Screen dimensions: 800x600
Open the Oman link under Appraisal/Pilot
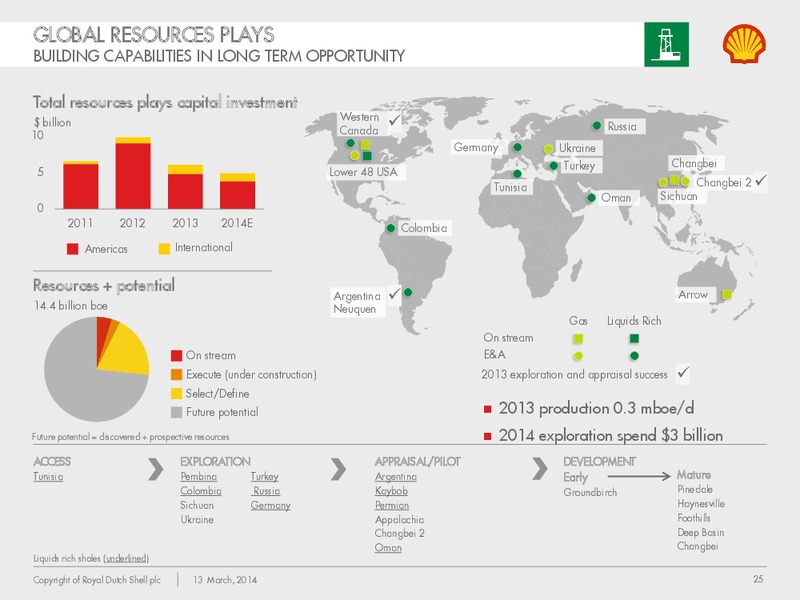(x=388, y=547)
